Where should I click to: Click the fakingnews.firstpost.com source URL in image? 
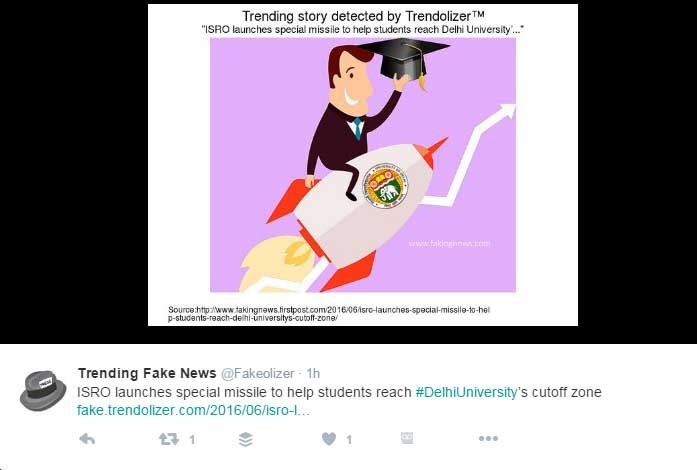328,313
